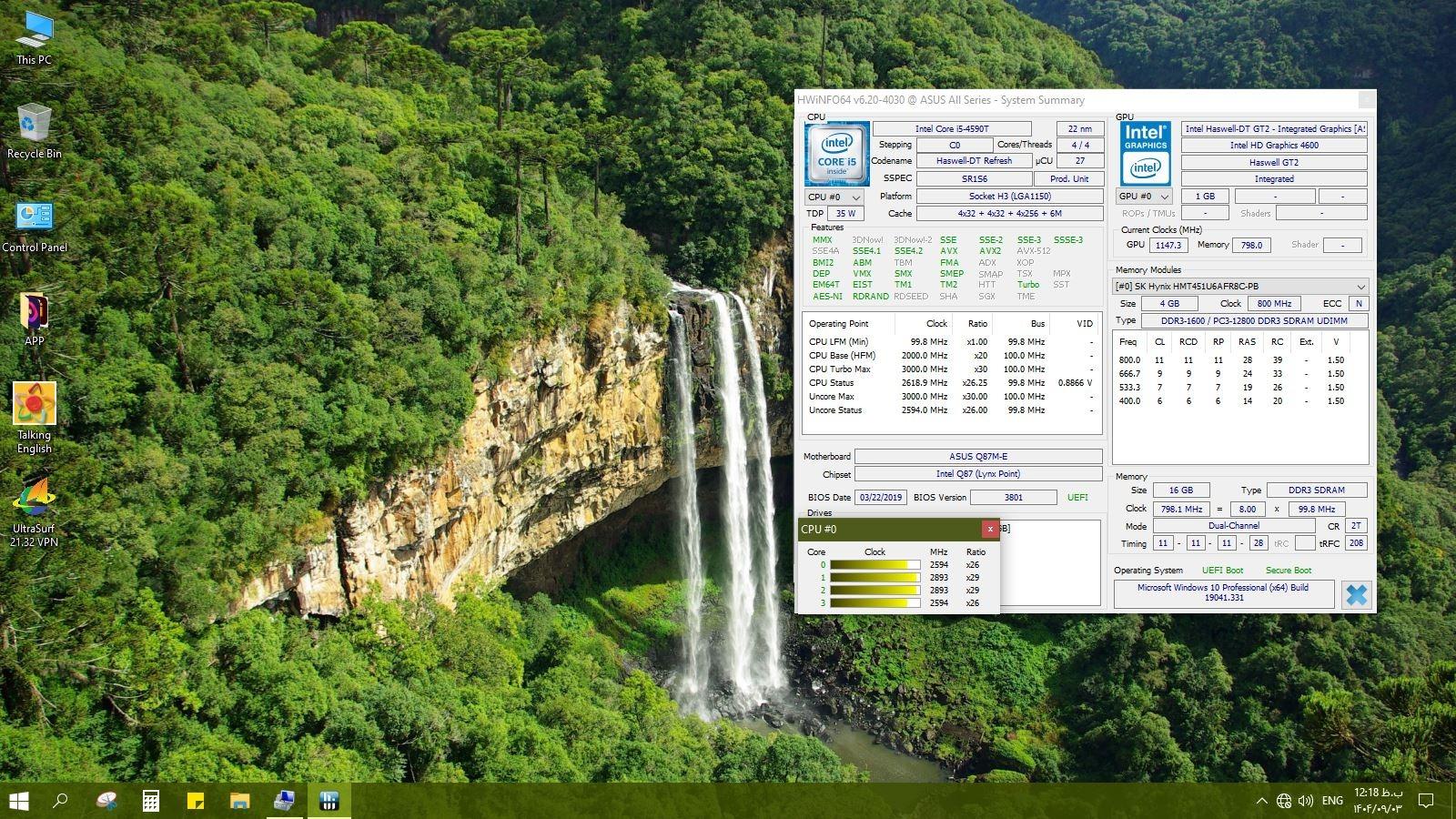The width and height of the screenshot is (1456, 819).
Task: Show hidden system tray icons
Action: pos(1261,801)
